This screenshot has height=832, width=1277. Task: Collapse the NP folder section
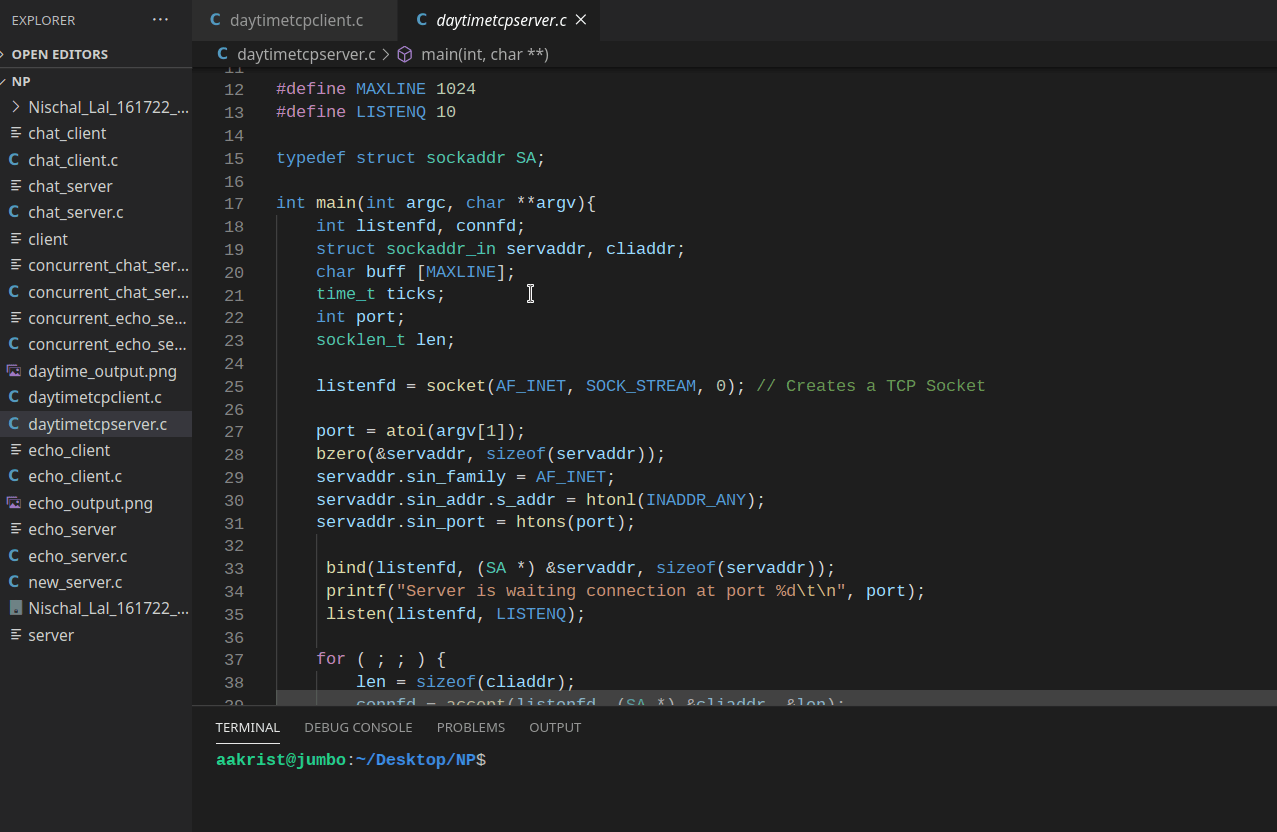click(x=21, y=81)
